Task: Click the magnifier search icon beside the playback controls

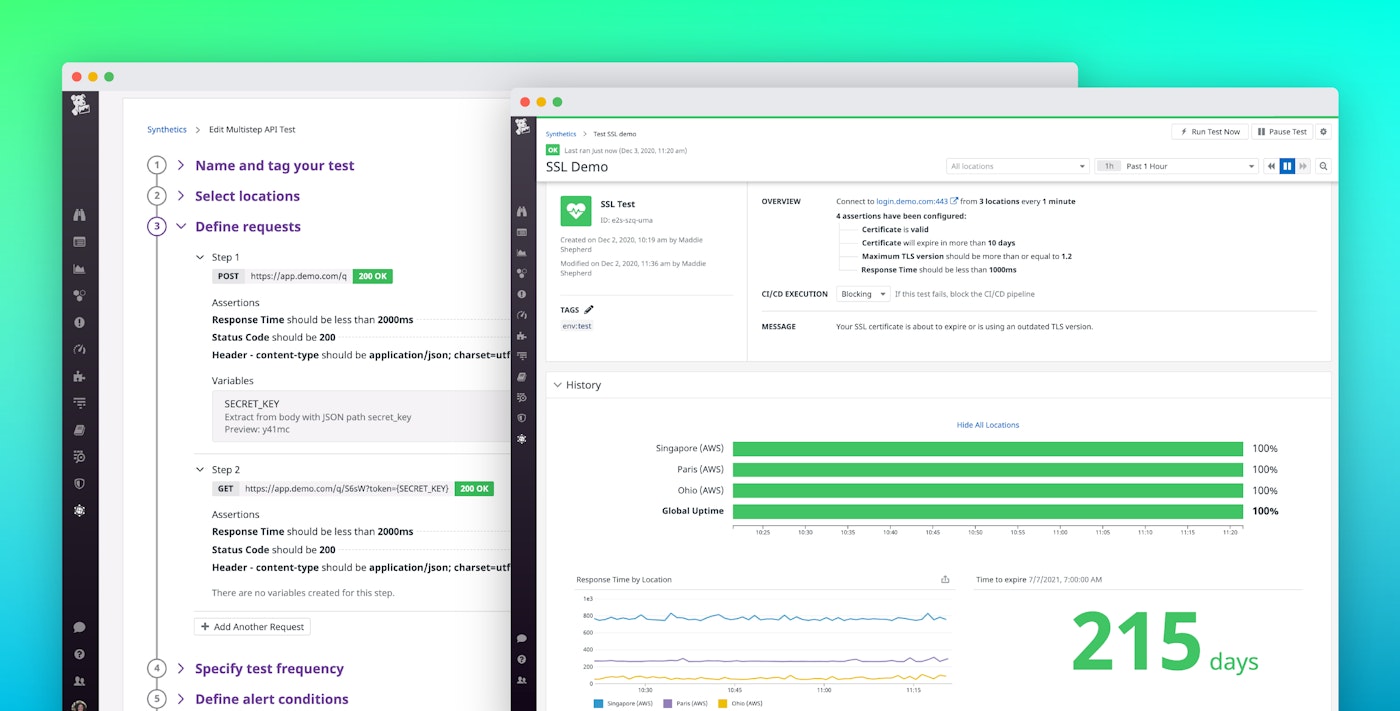Action: (1322, 166)
